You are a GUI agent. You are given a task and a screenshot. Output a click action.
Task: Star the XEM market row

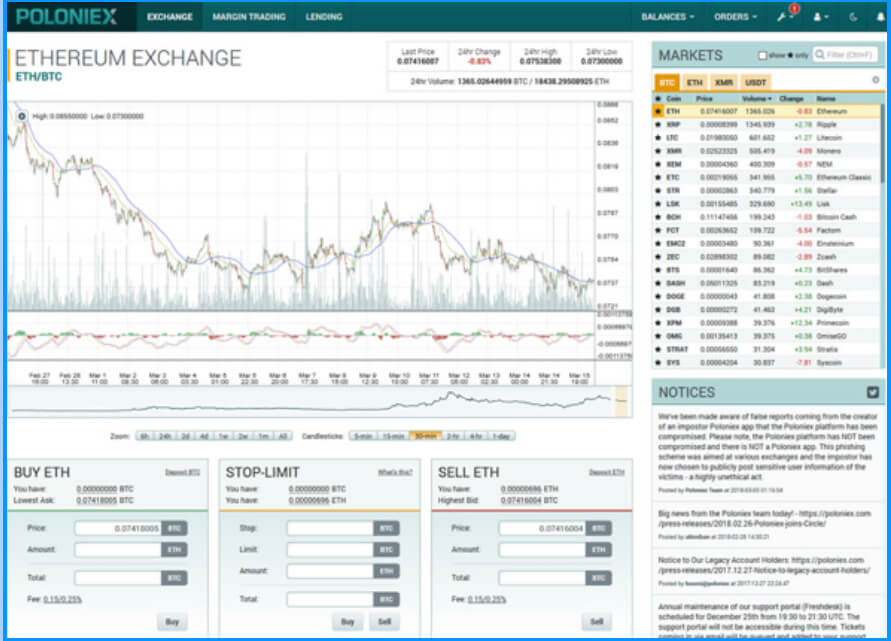pyautogui.click(x=658, y=164)
